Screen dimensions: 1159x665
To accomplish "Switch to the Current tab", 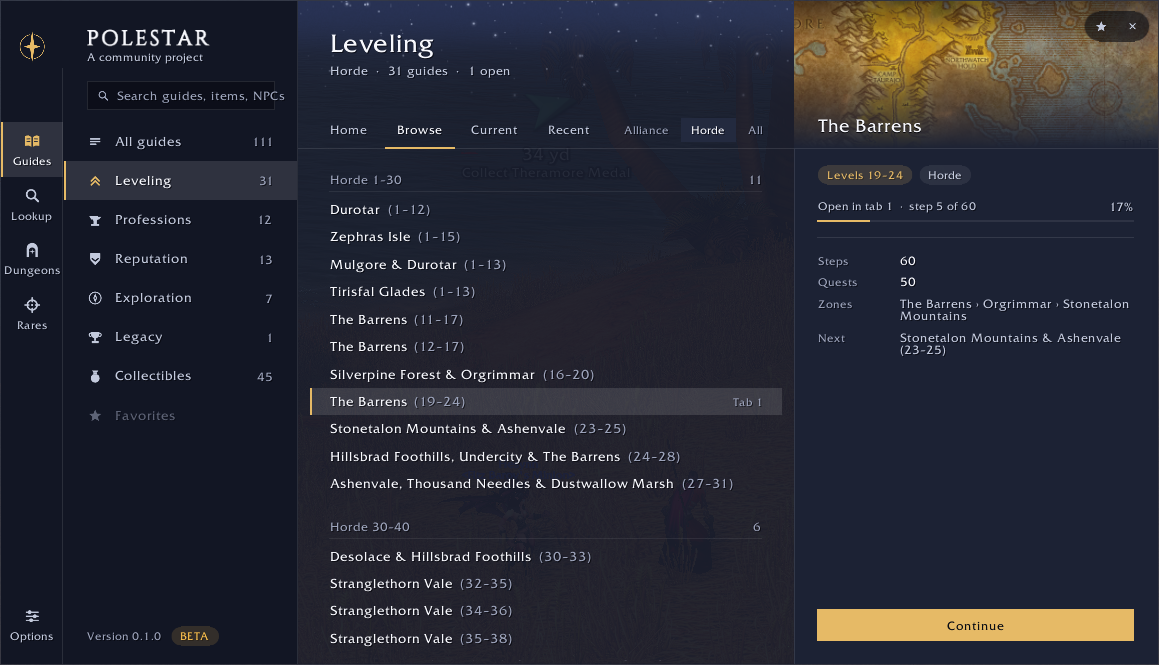I will [494, 130].
